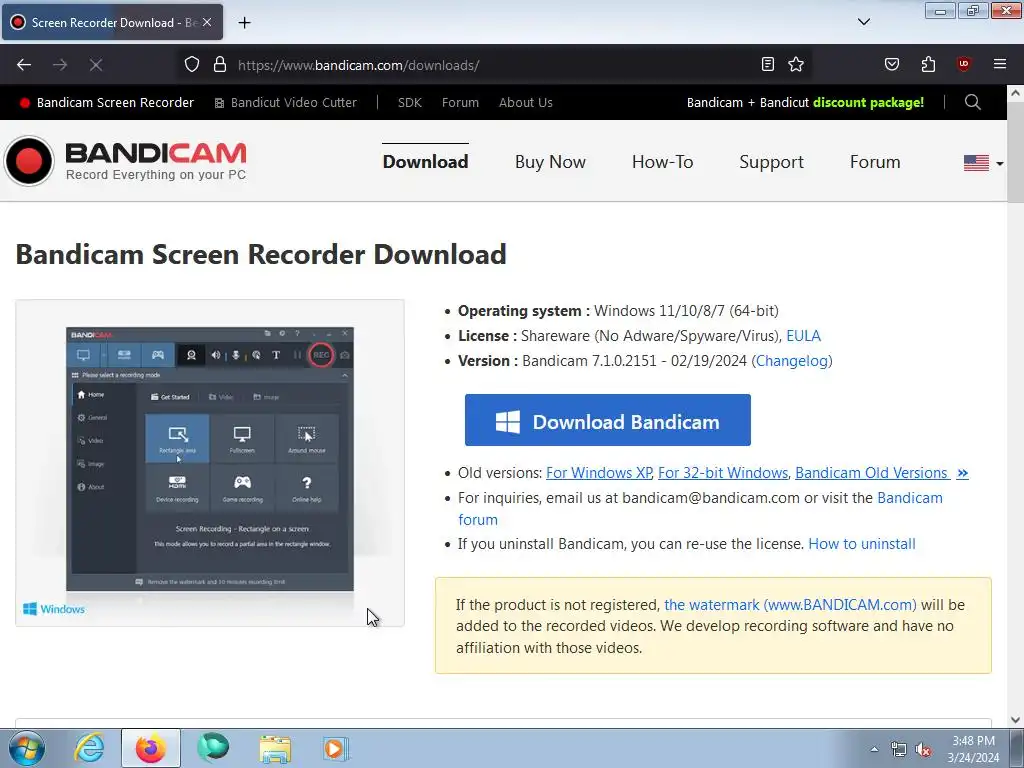Open the Firefox hamburger menu
The width and height of the screenshot is (1024, 768).
point(999,64)
